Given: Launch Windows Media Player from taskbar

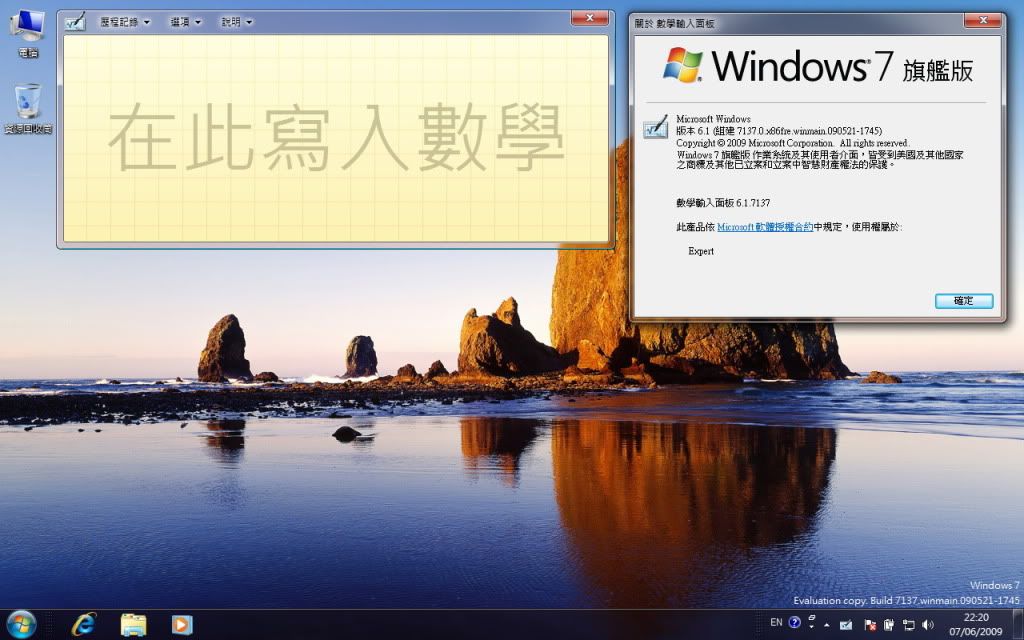Looking at the screenshot, I should 182,625.
